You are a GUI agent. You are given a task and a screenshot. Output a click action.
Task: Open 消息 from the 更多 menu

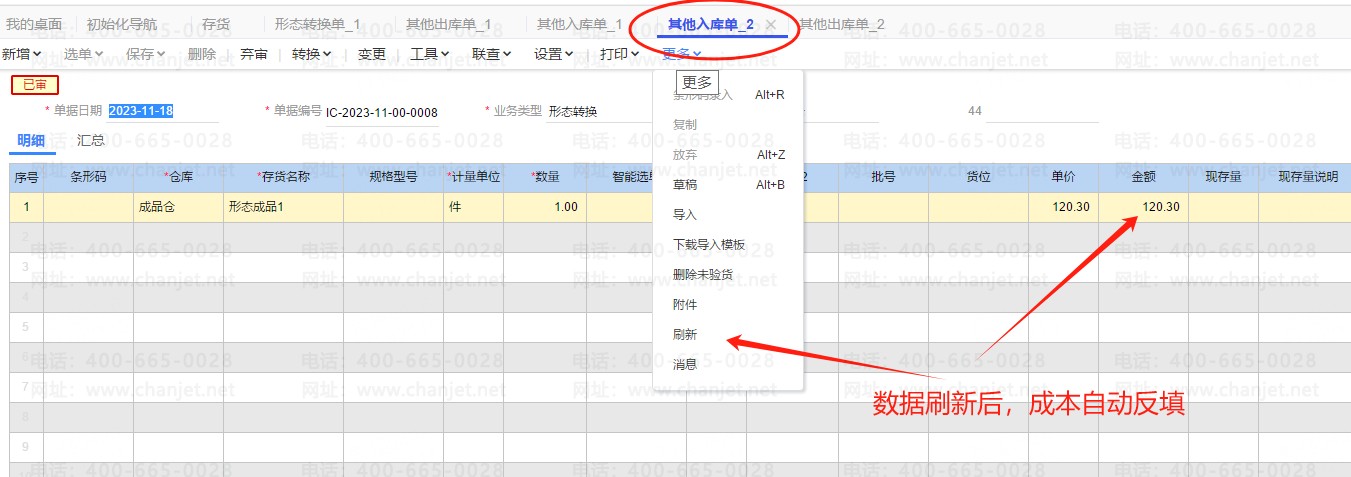(728, 365)
